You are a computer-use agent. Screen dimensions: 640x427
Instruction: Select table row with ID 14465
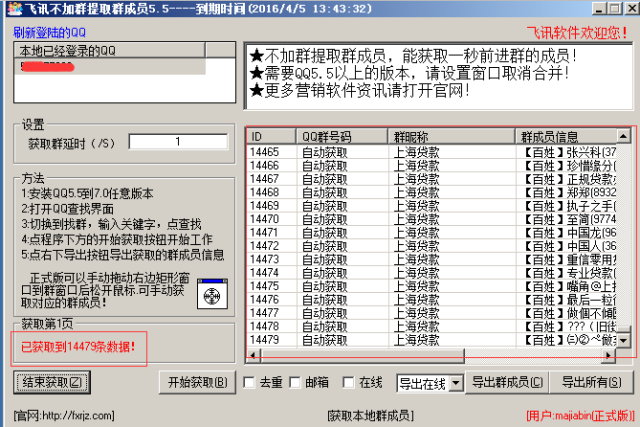tap(432, 152)
